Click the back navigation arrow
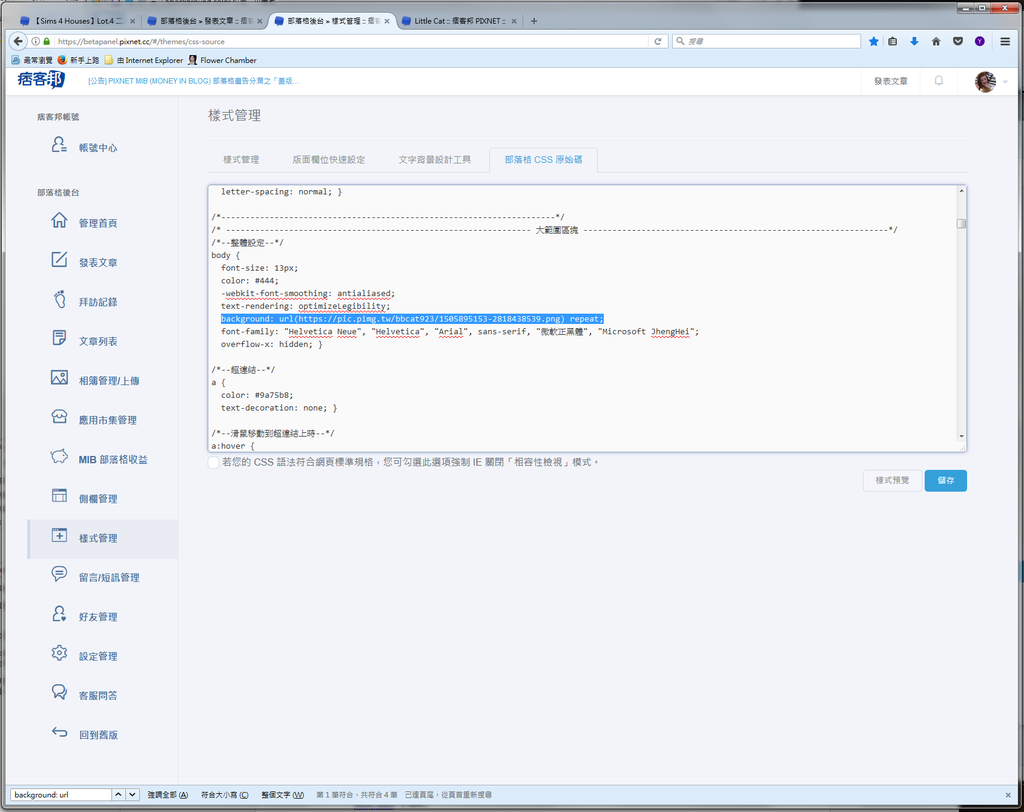Image resolution: width=1024 pixels, height=812 pixels. tap(18, 41)
